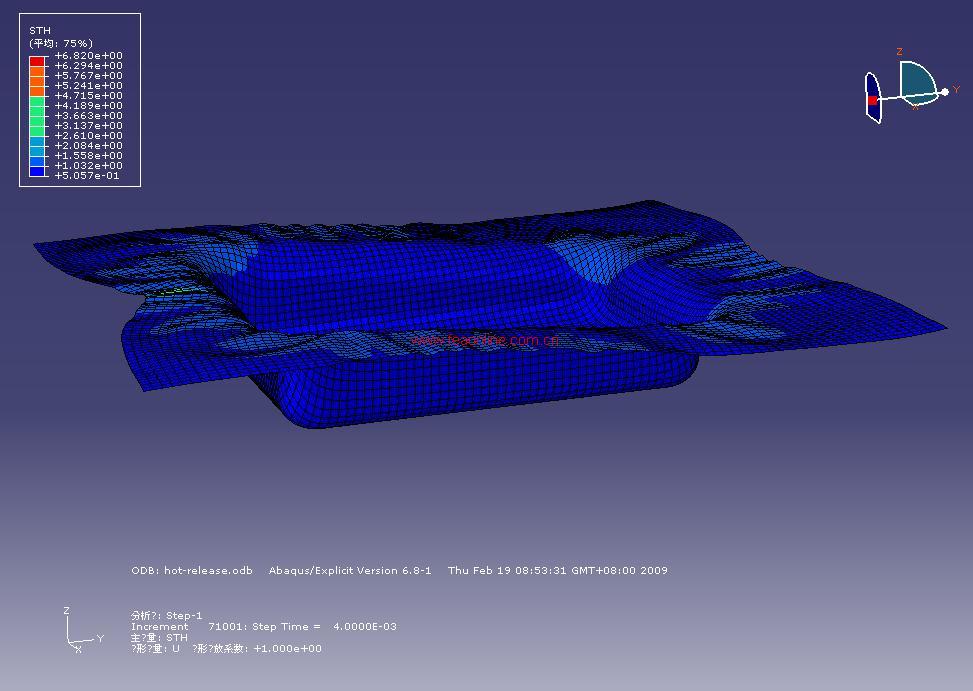Click the green swatch beside +3.663e+00

[37, 116]
